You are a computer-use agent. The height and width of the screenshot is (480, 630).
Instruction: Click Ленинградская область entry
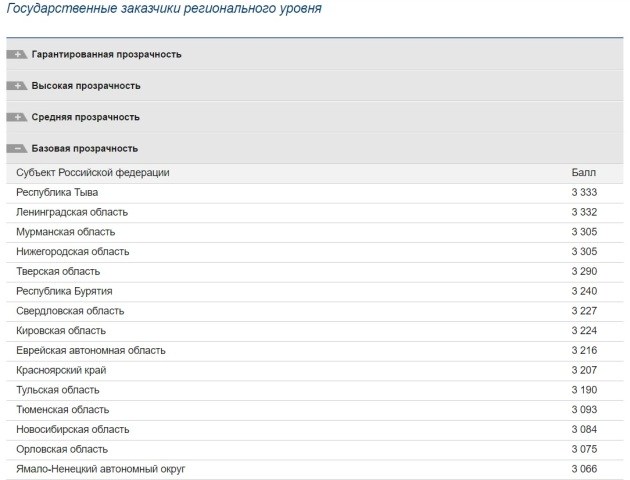pos(72,212)
